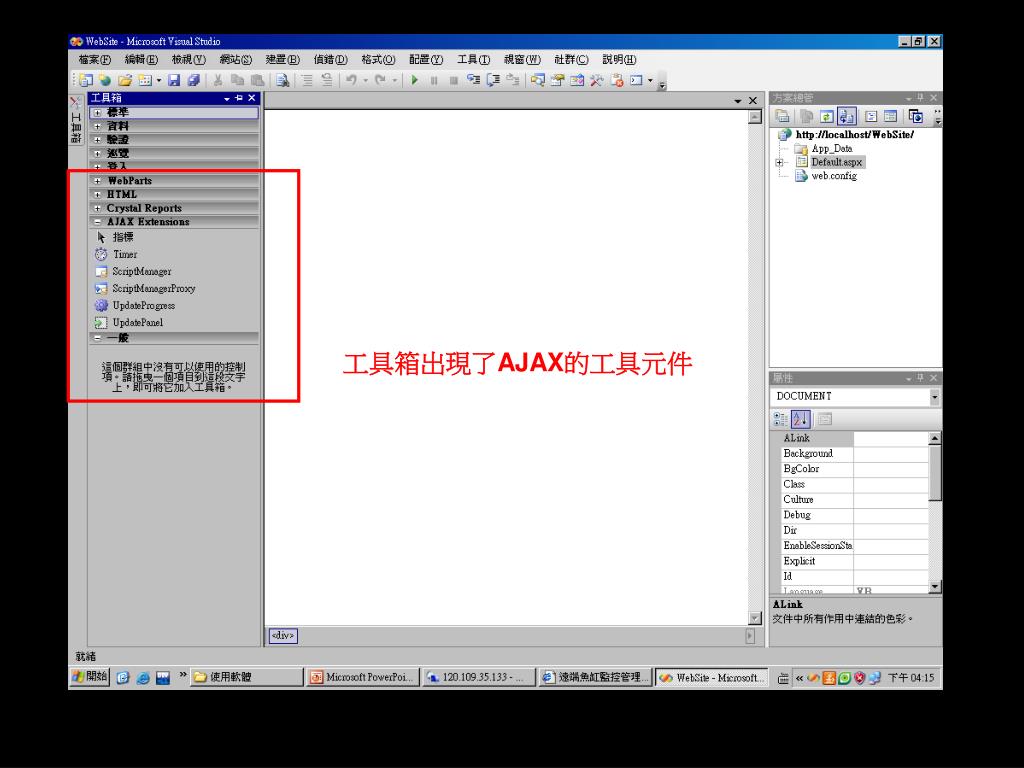Screen dimensions: 1024x768
Task: Open the DOCUMENT object dropdown in Properties
Action: pos(934,396)
